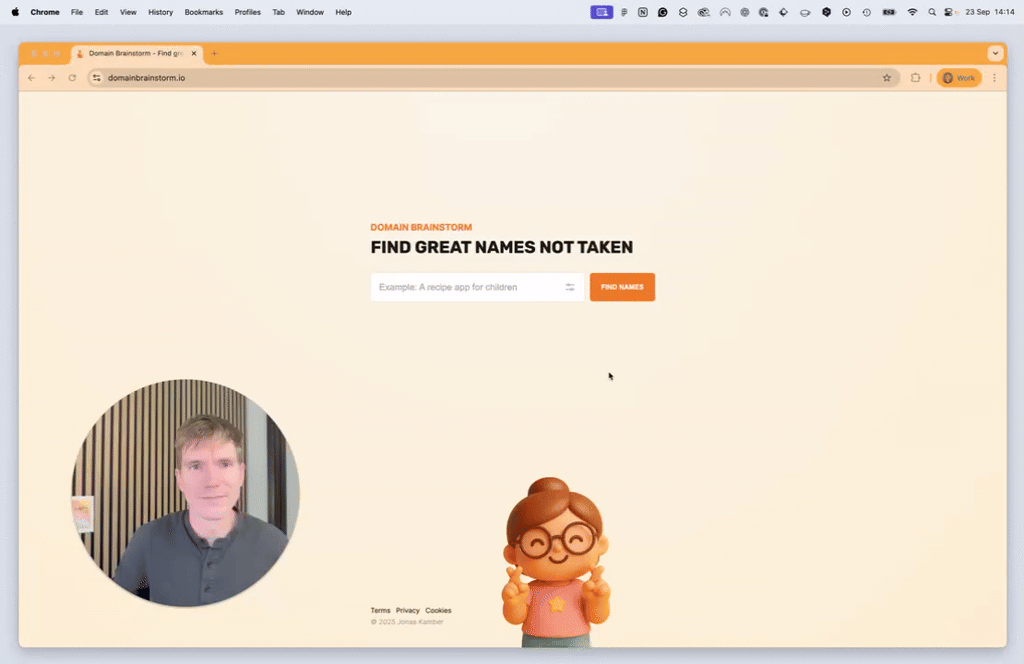The height and width of the screenshot is (664, 1024).
Task: Bookmark this page with star icon
Action: [886, 78]
